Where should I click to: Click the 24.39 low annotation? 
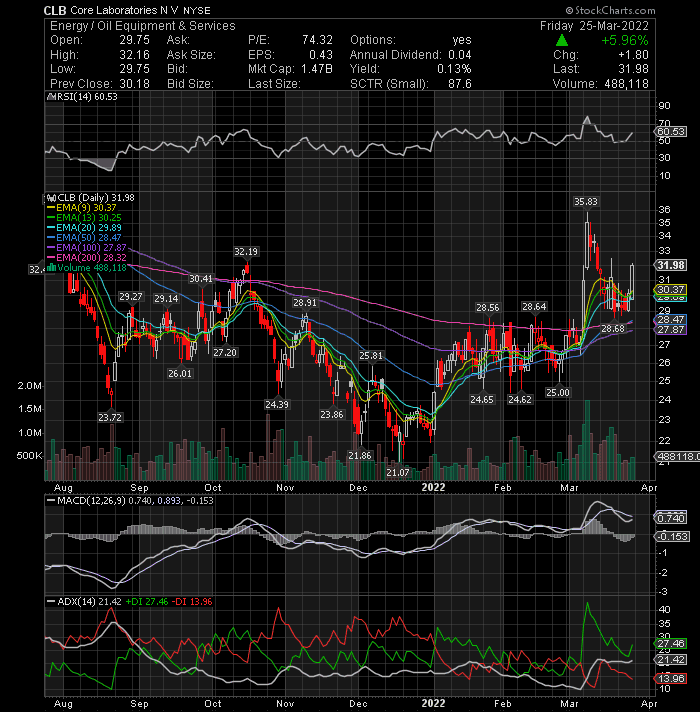point(276,405)
